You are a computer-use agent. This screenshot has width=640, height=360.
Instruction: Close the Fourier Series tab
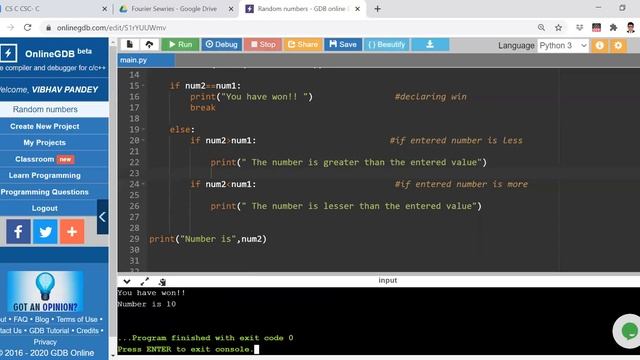[x=231, y=9]
